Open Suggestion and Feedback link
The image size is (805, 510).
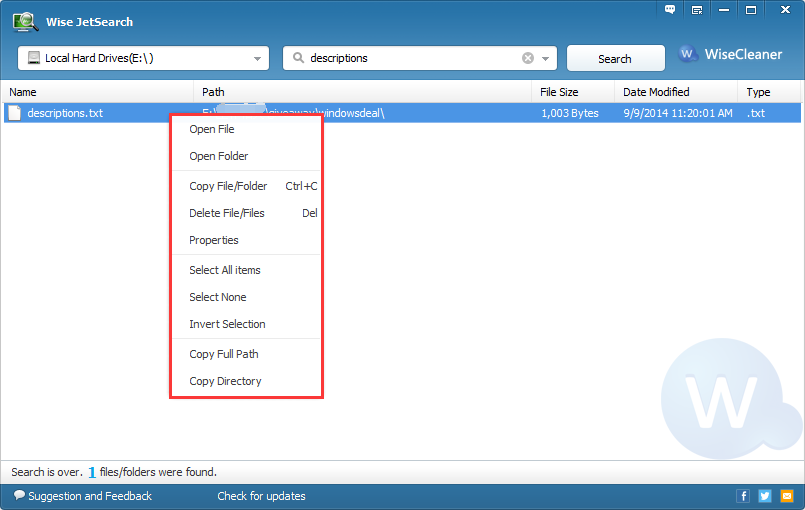click(83, 496)
